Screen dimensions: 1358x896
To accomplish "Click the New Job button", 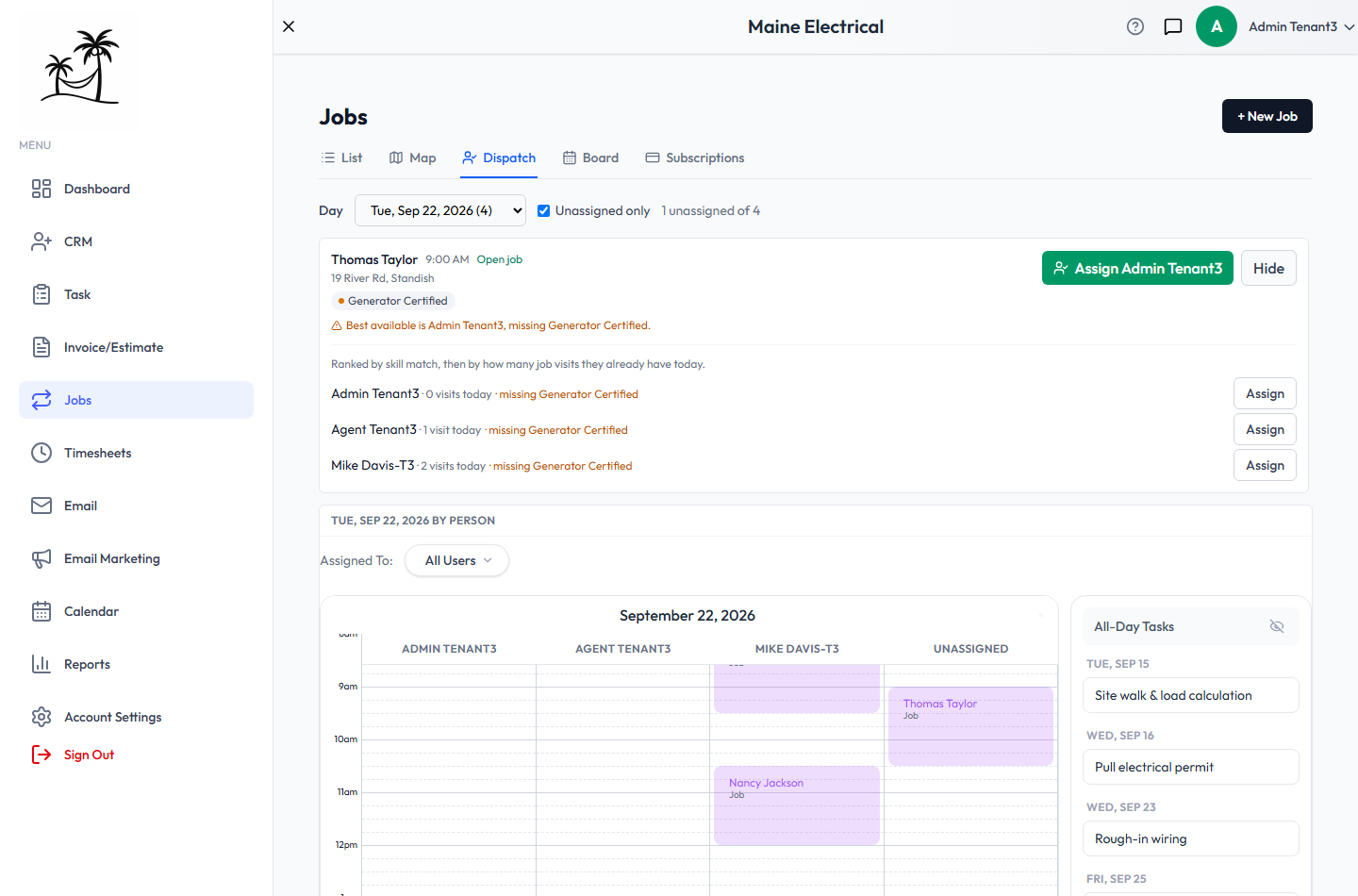I will 1267,116.
